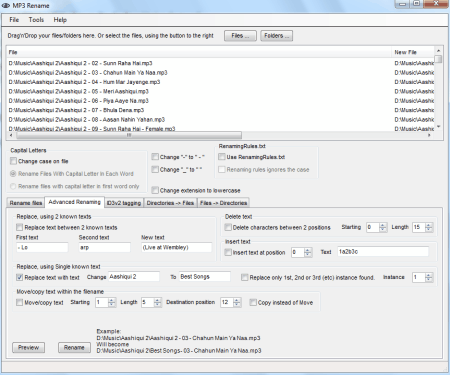Click the Preview button
450x375 pixels.
point(28,347)
